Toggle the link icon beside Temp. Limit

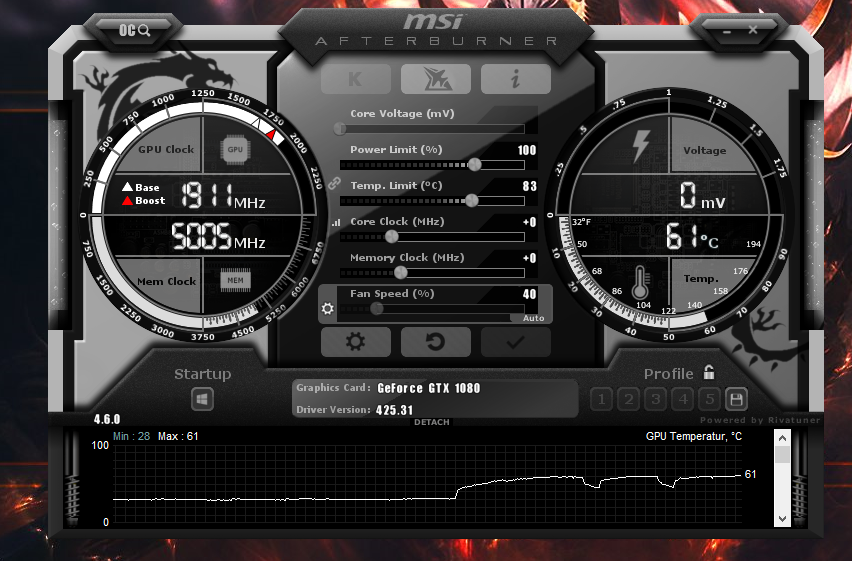334,183
